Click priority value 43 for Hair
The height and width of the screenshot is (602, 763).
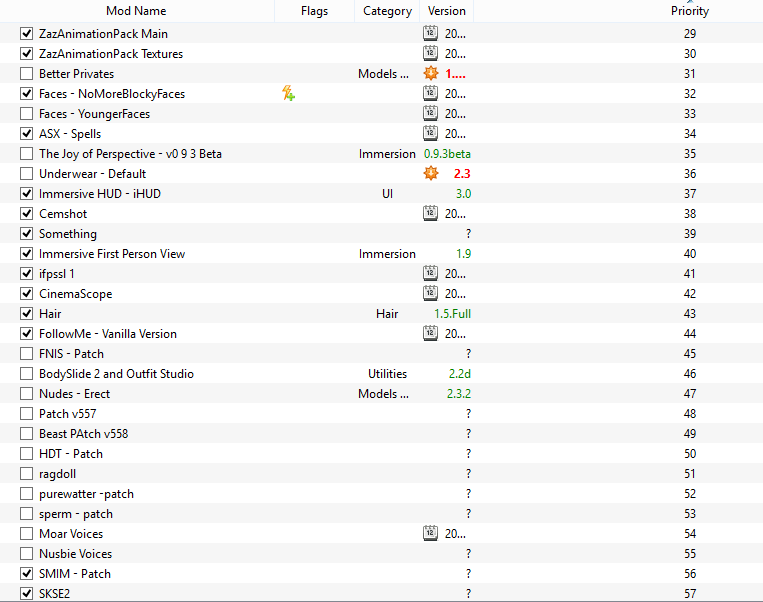tap(690, 314)
